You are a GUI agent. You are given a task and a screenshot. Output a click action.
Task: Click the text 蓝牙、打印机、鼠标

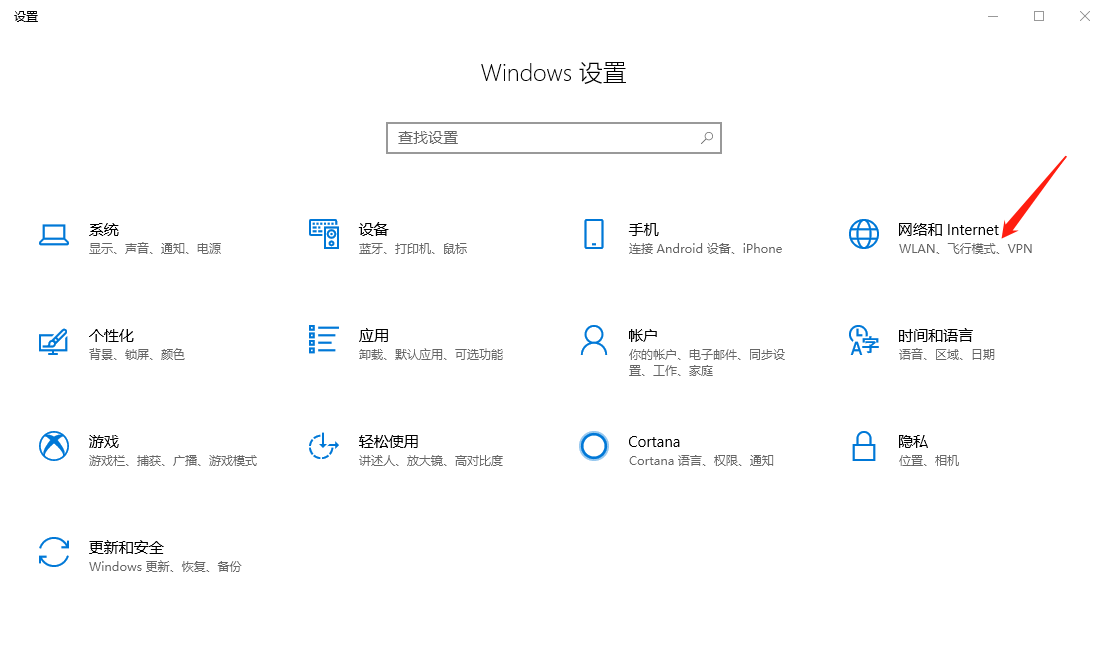tap(413, 249)
